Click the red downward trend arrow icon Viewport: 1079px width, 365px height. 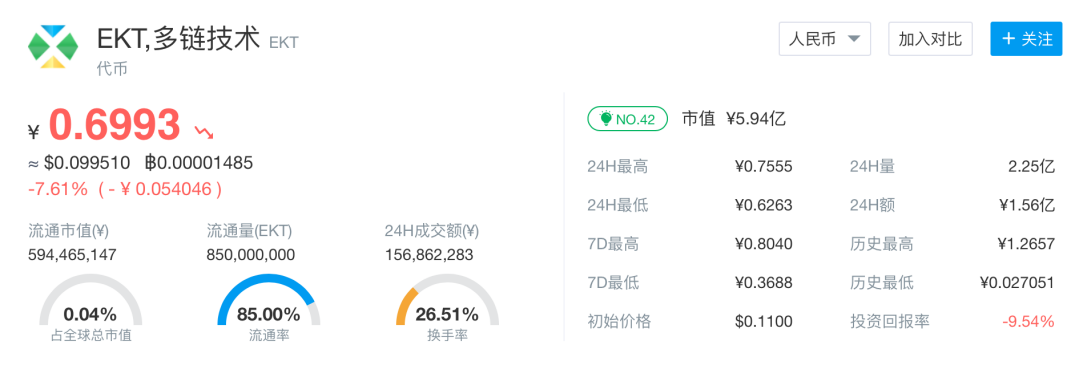[204, 131]
